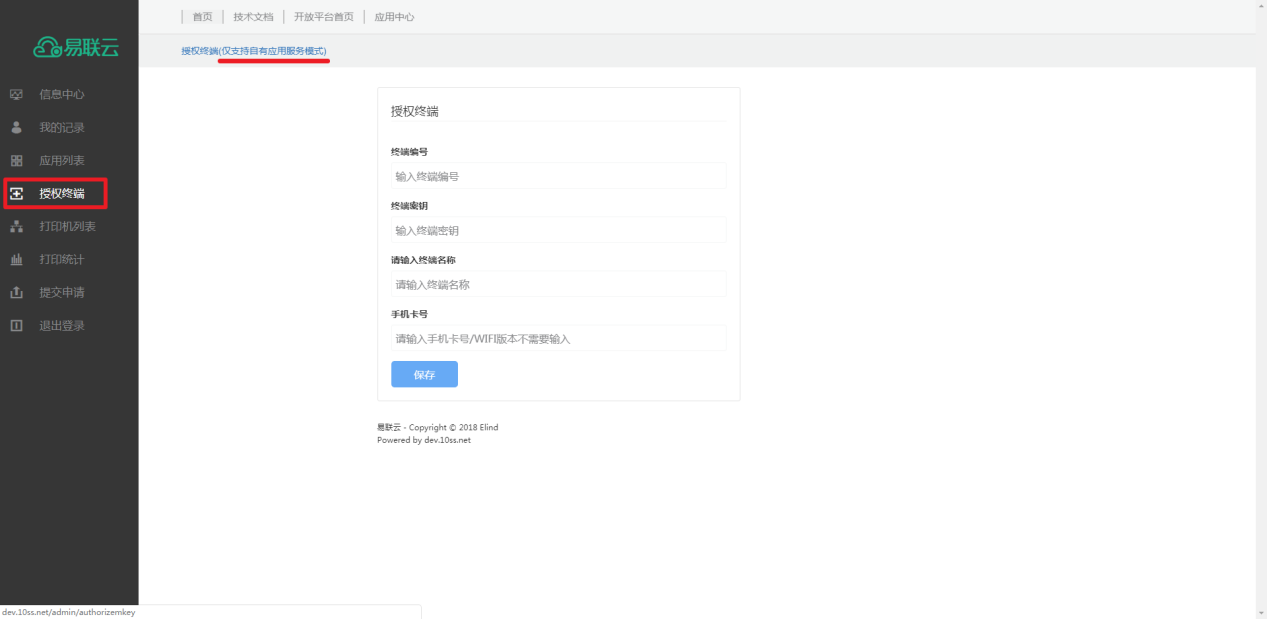Click the Powered by dev.10ss.net text
The width and height of the screenshot is (1267, 619).
[x=424, y=440]
